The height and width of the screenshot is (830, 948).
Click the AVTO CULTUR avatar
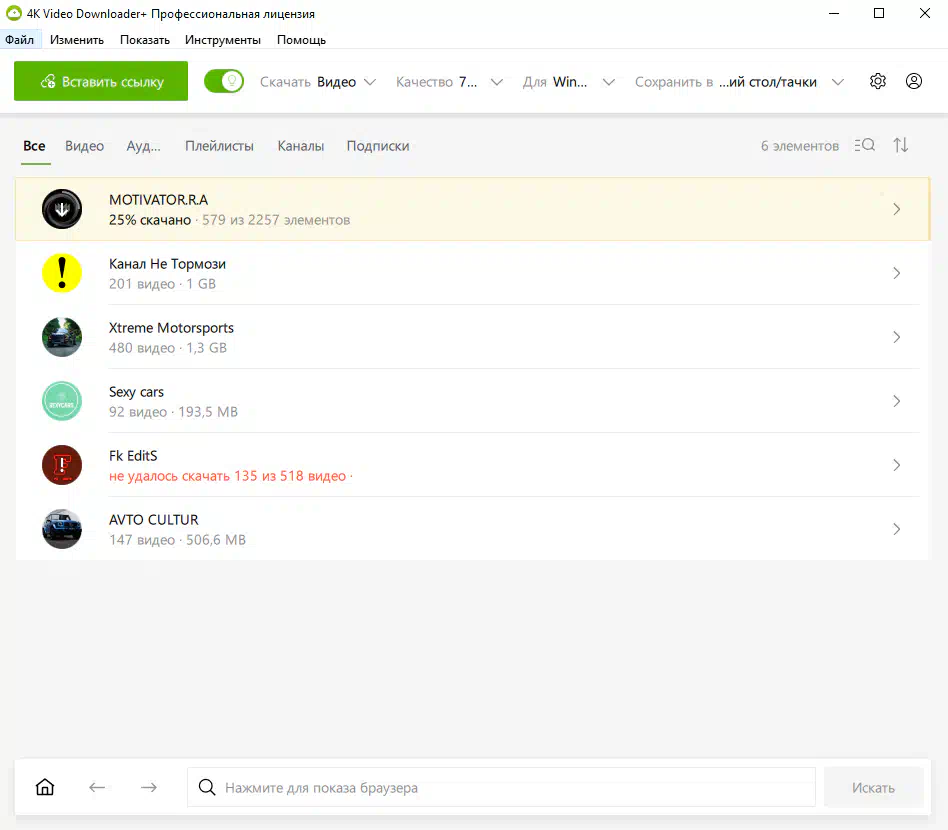(x=62, y=529)
